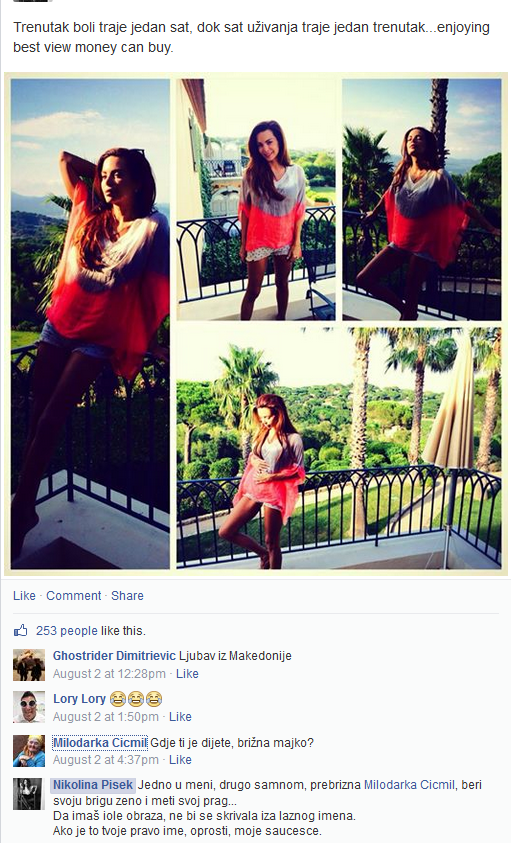512x843 pixels.
Task: View the 253 people who liked this
Action: 67,631
